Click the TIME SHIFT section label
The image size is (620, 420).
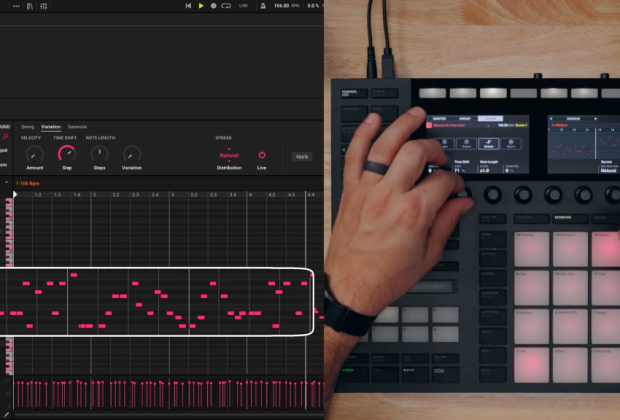[x=65, y=138]
